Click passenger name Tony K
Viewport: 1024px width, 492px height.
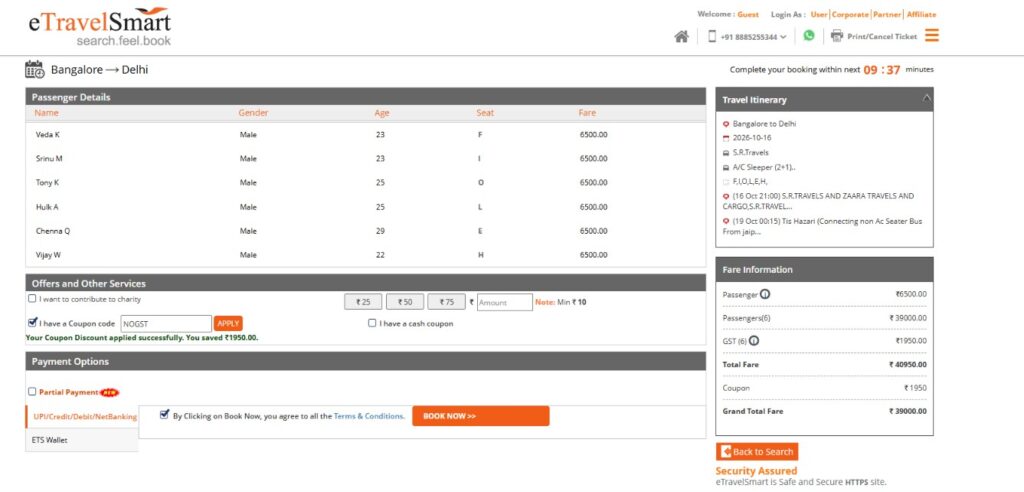47,183
